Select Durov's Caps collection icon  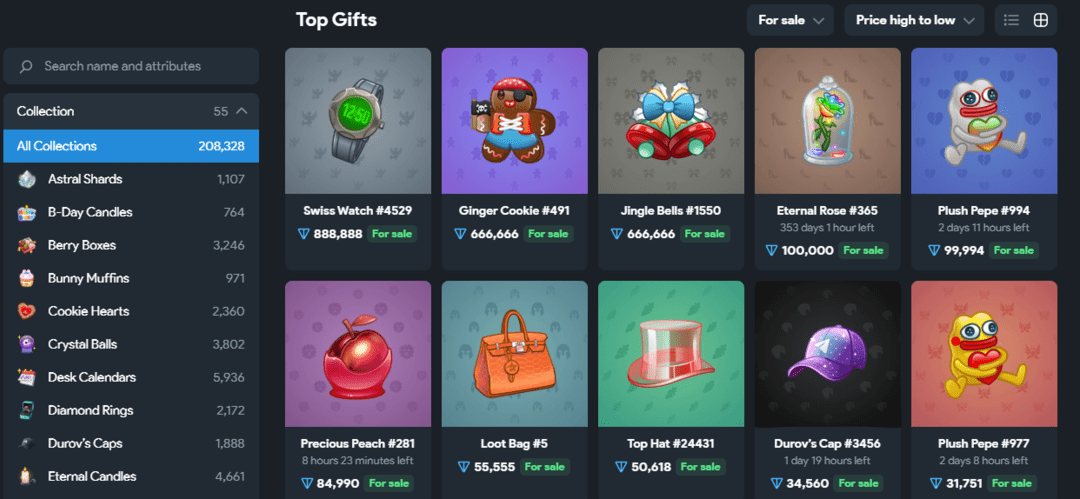[26, 444]
